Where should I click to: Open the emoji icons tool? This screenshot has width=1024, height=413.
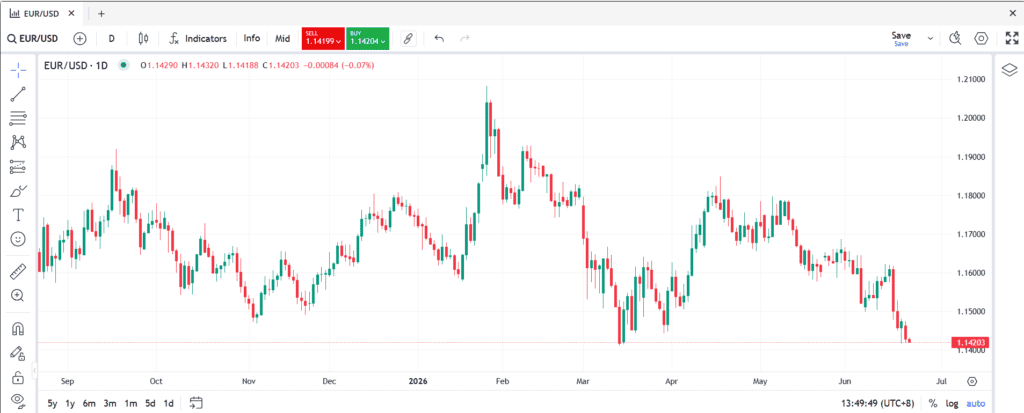coord(18,239)
